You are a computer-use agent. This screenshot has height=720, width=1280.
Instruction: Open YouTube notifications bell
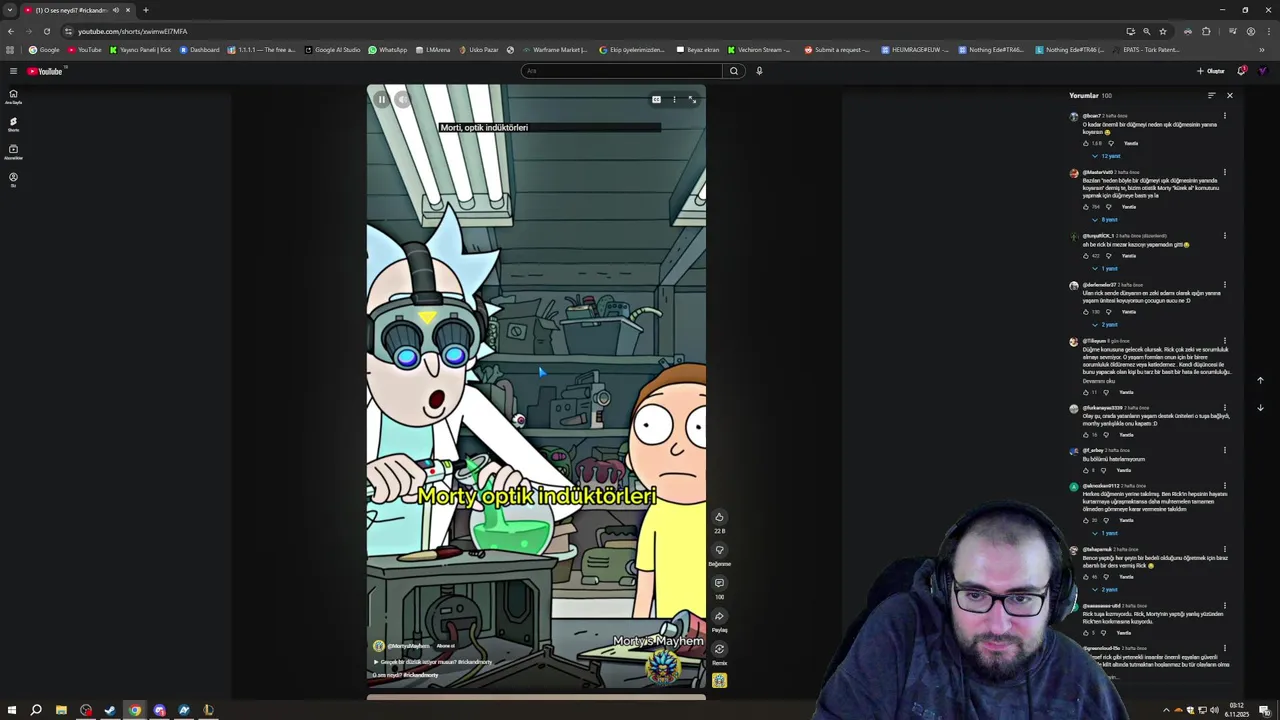coord(1242,71)
